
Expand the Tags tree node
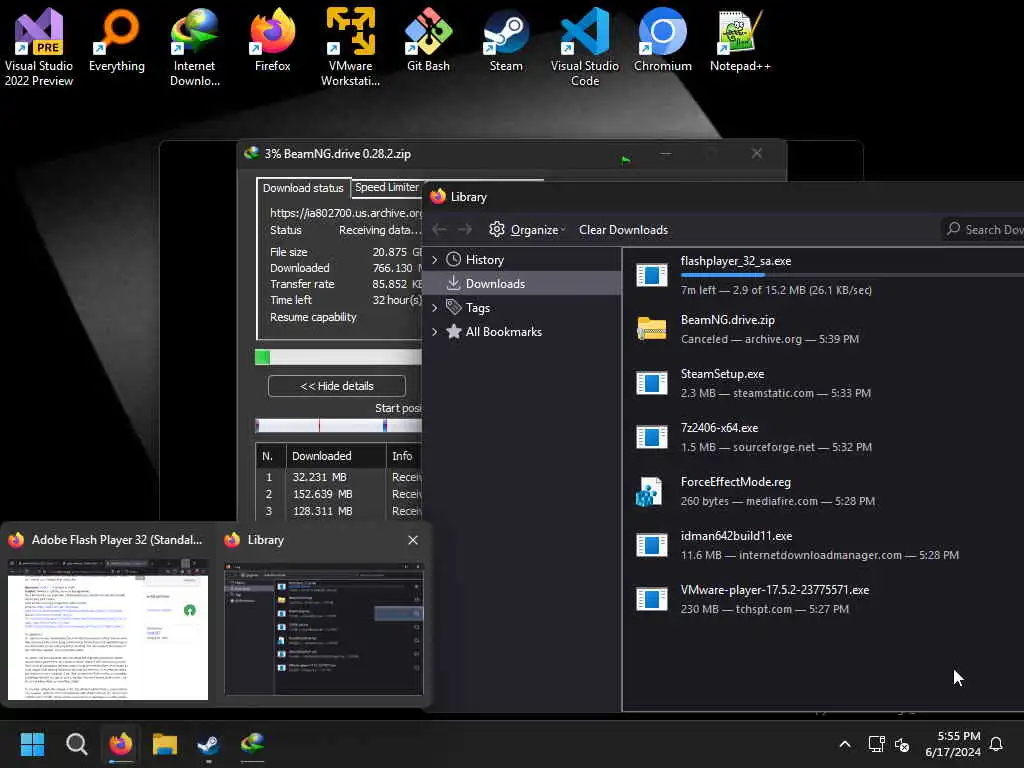click(x=435, y=308)
